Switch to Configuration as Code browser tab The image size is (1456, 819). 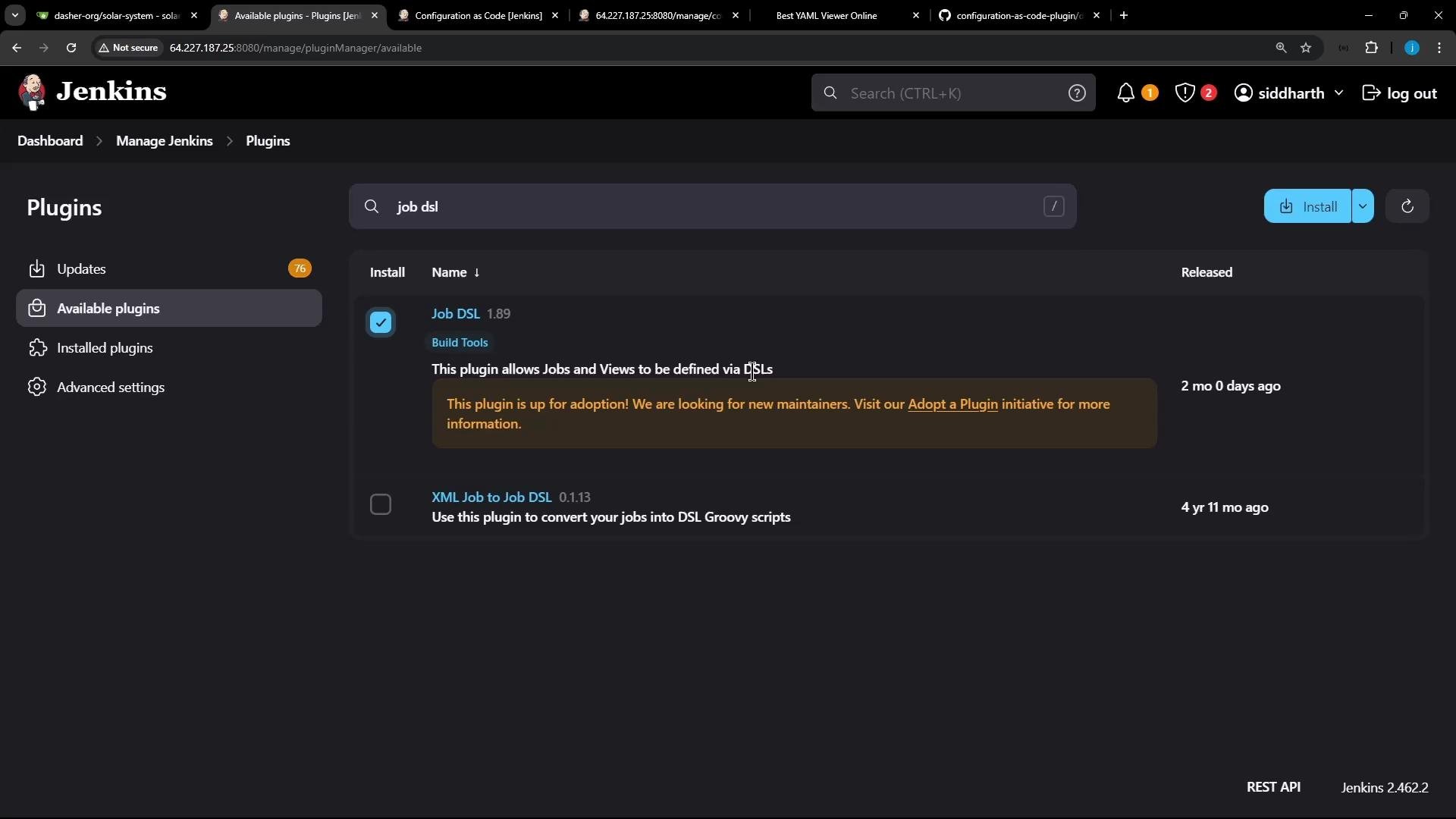(x=478, y=15)
